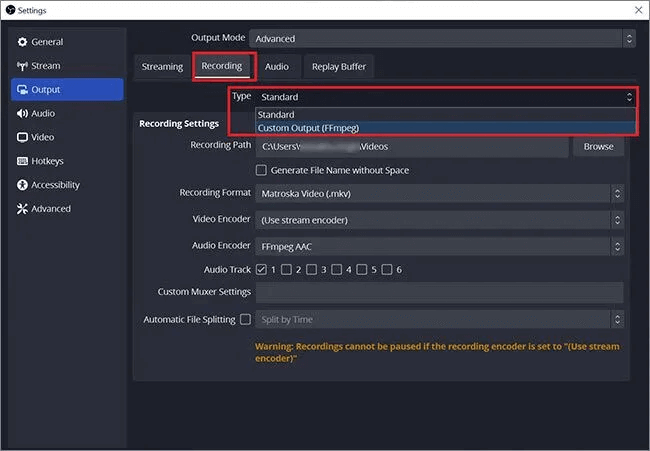Open the Stream settings section

pyautogui.click(x=67, y=66)
